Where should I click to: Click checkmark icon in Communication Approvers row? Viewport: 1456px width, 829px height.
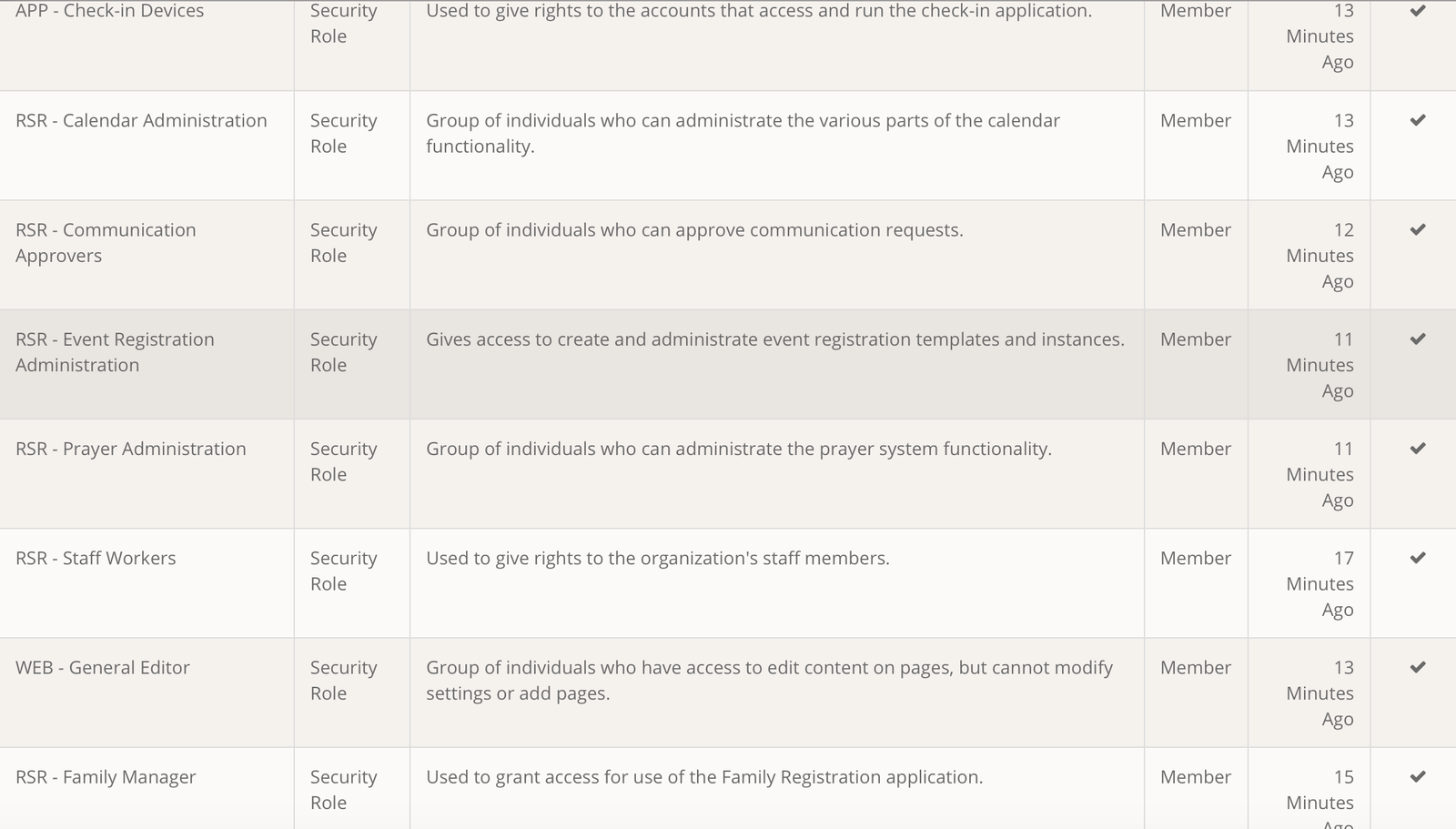1417,229
